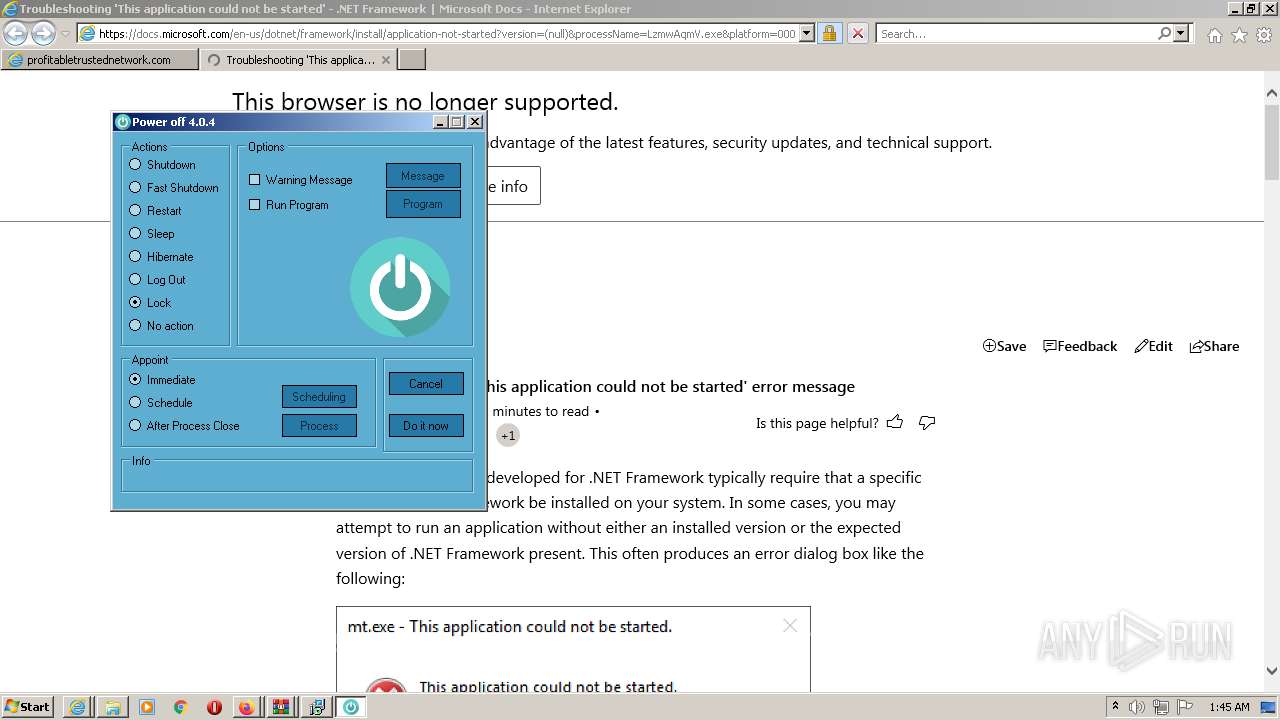
Task: Click the search magnifier icon
Action: (1164, 33)
